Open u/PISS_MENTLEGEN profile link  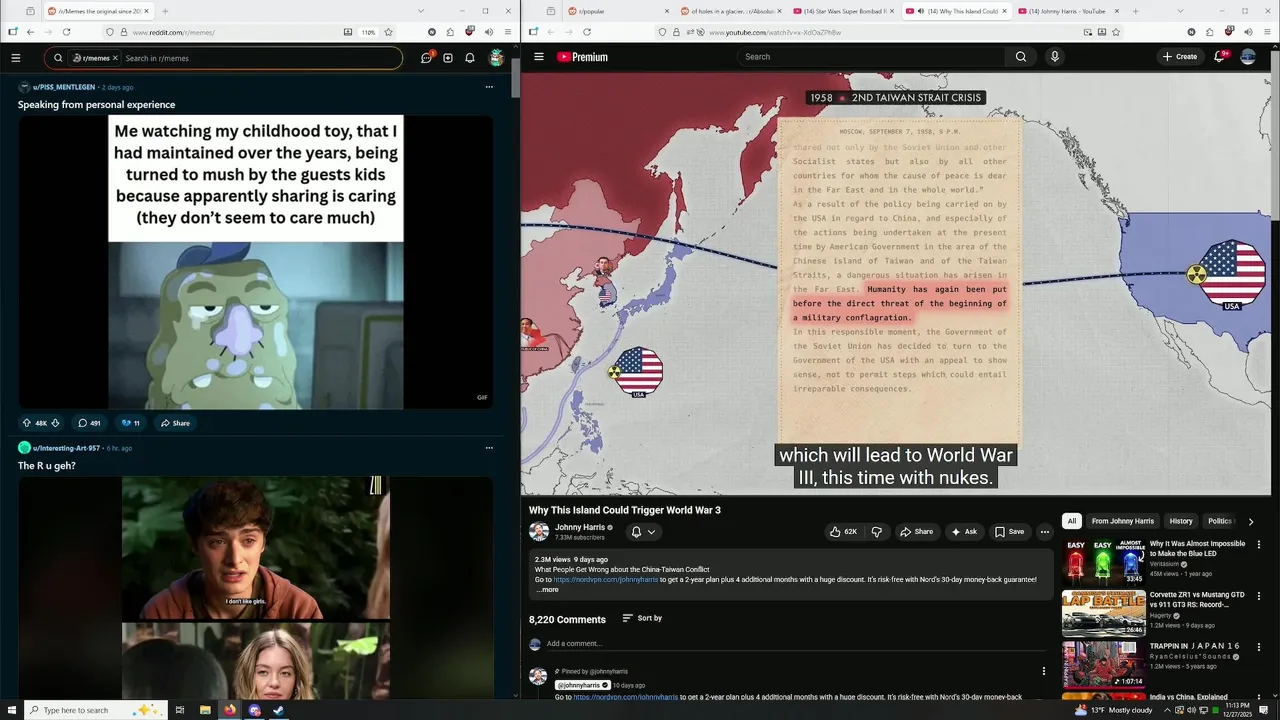63,87
